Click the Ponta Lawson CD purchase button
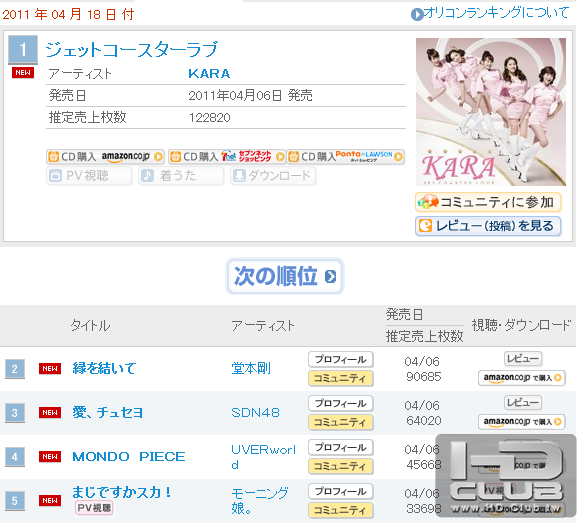This screenshot has height=523, width=582. point(346,157)
